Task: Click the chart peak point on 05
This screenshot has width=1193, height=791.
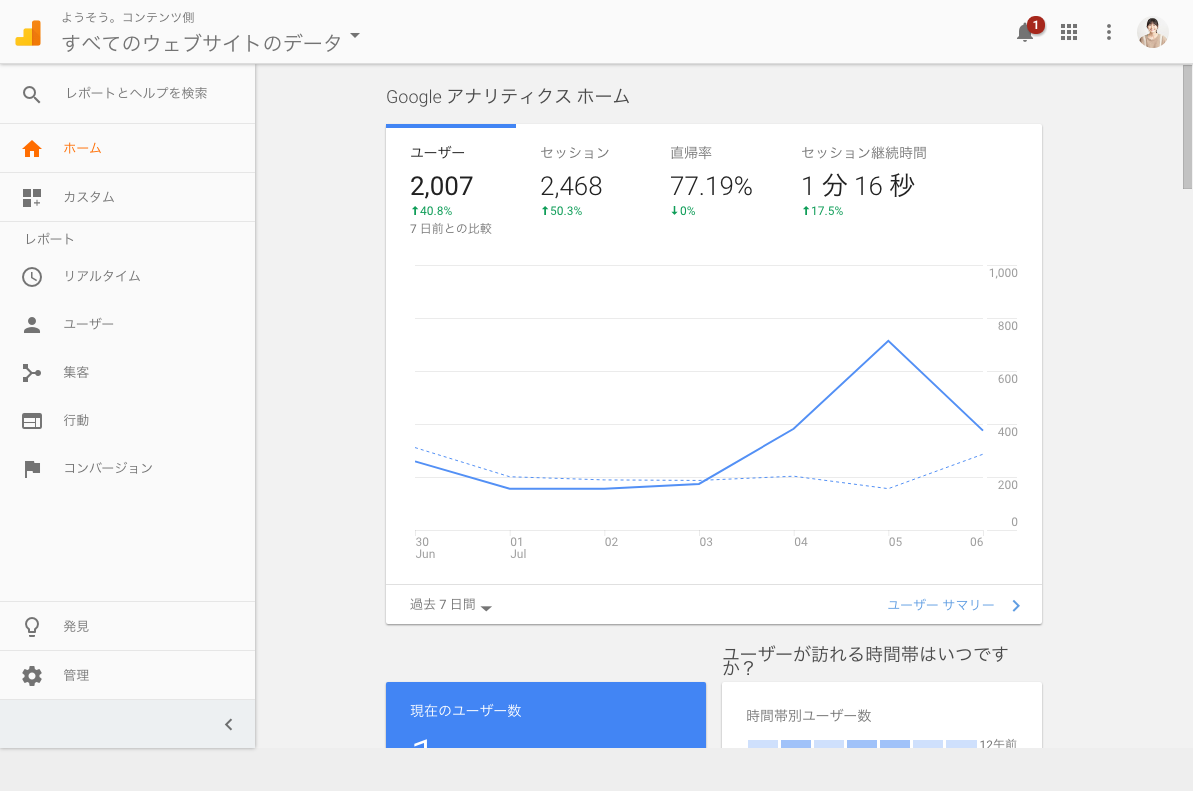Action: click(888, 341)
